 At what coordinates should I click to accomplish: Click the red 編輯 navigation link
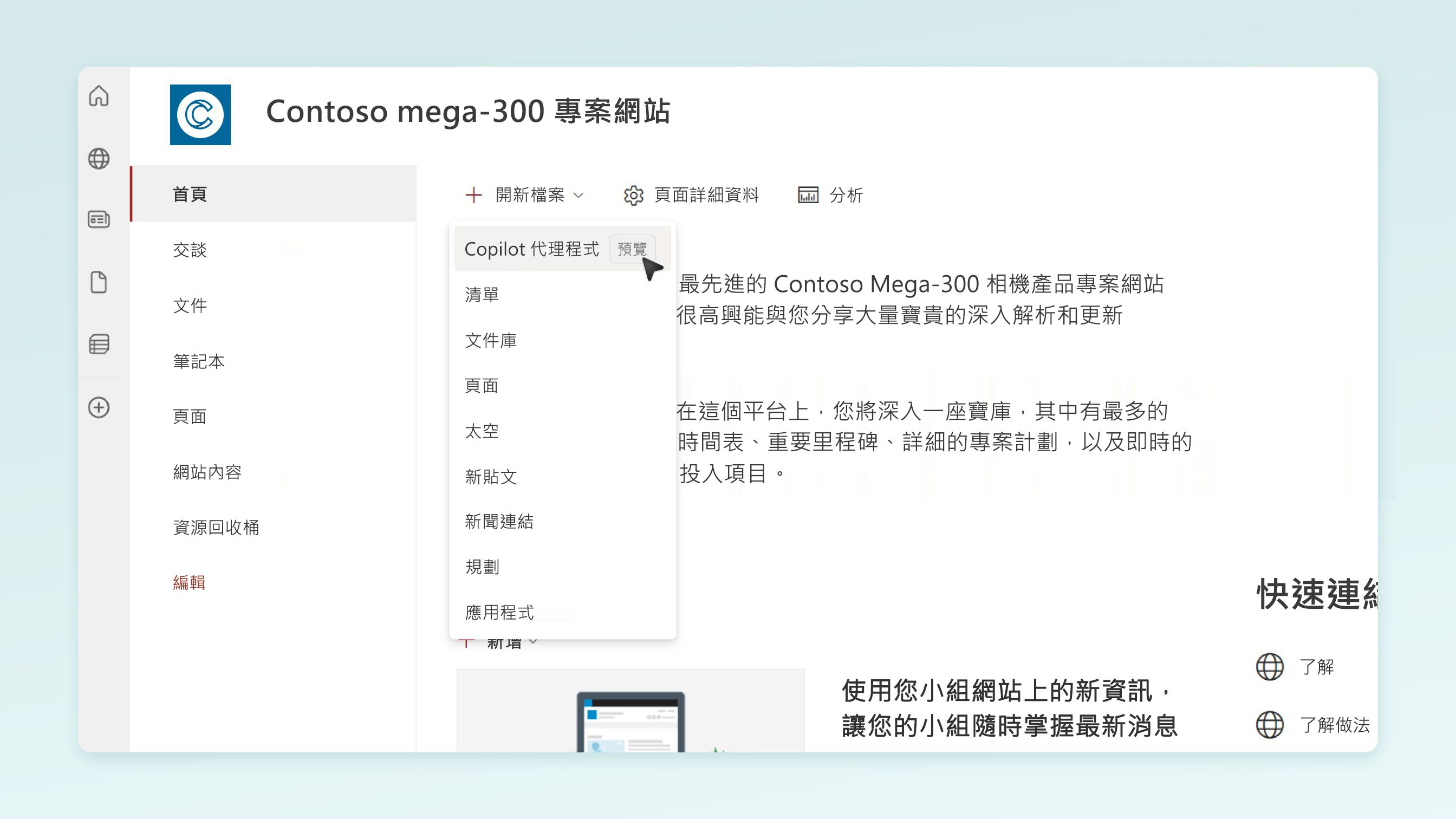coord(190,582)
